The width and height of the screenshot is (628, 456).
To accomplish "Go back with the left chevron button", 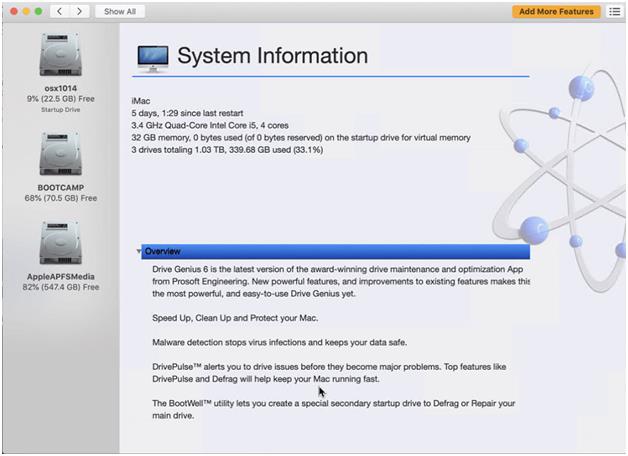I will point(59,12).
